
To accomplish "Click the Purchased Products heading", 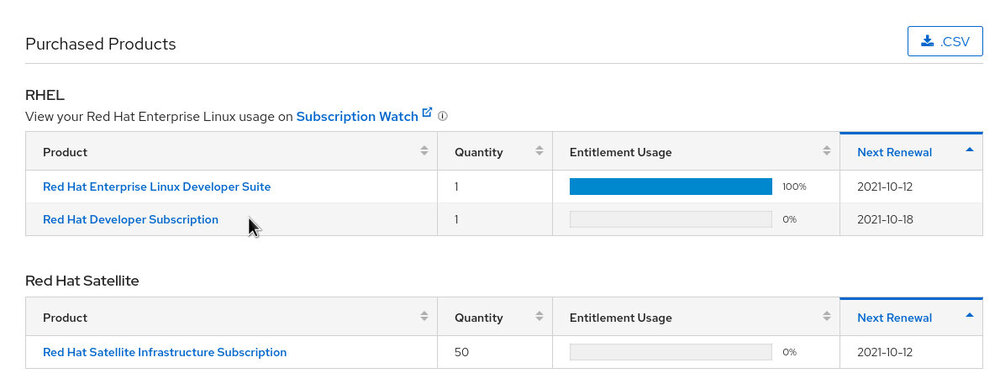I will tap(101, 44).
